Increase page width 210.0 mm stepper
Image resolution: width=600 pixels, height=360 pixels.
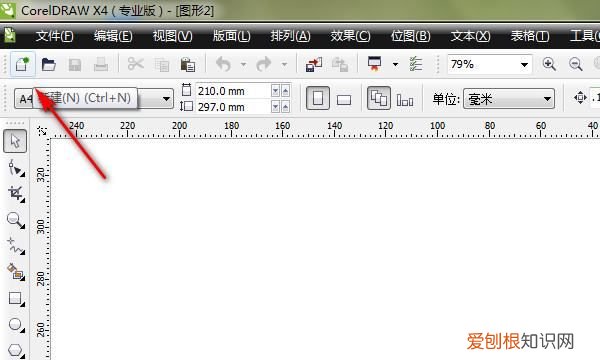point(285,91)
